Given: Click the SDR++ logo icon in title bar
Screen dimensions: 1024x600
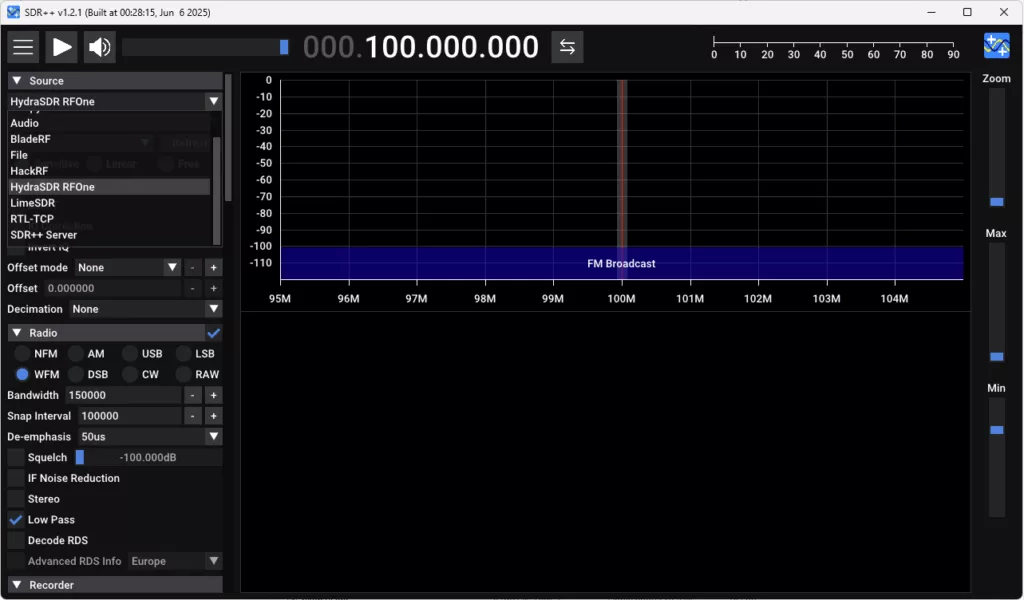Looking at the screenshot, I should (x=14, y=11).
